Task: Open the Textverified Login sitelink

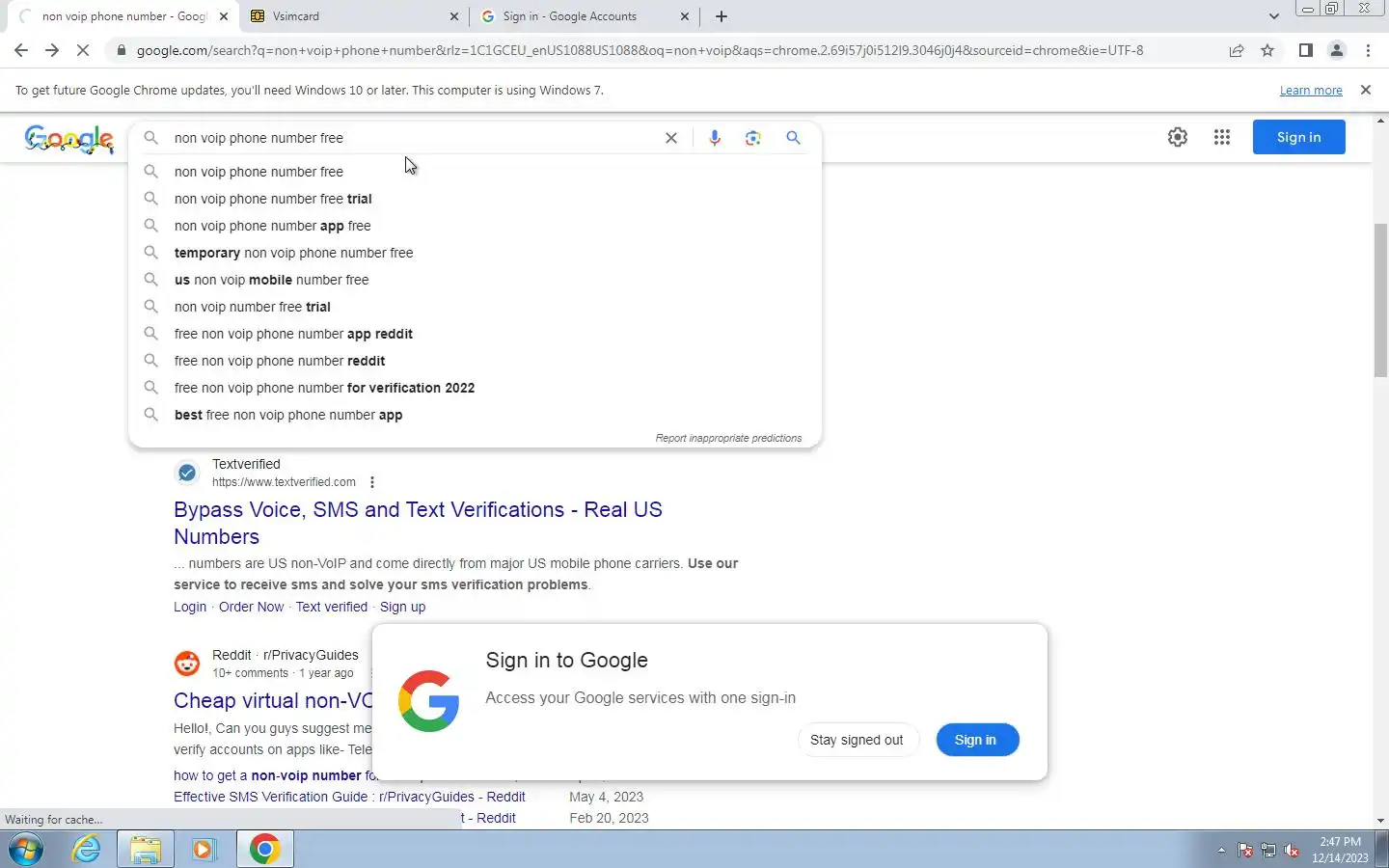Action: pos(190,607)
